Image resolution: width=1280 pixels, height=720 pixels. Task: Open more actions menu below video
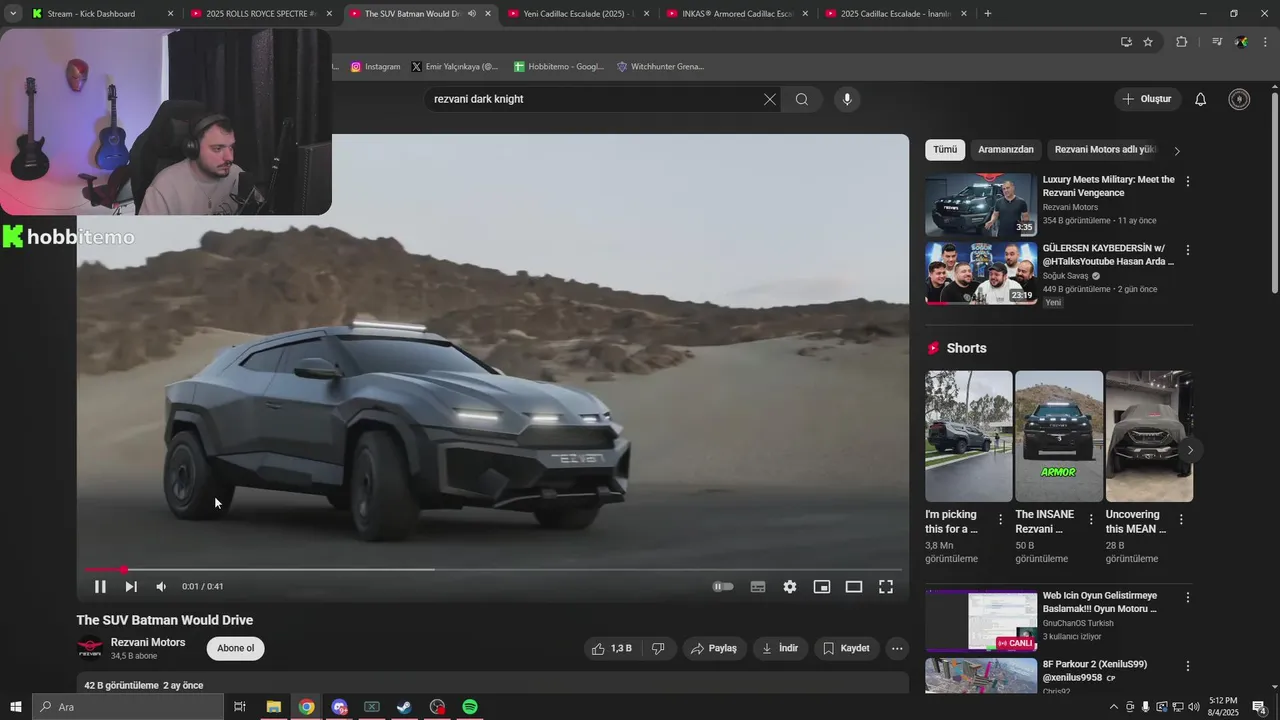(897, 648)
